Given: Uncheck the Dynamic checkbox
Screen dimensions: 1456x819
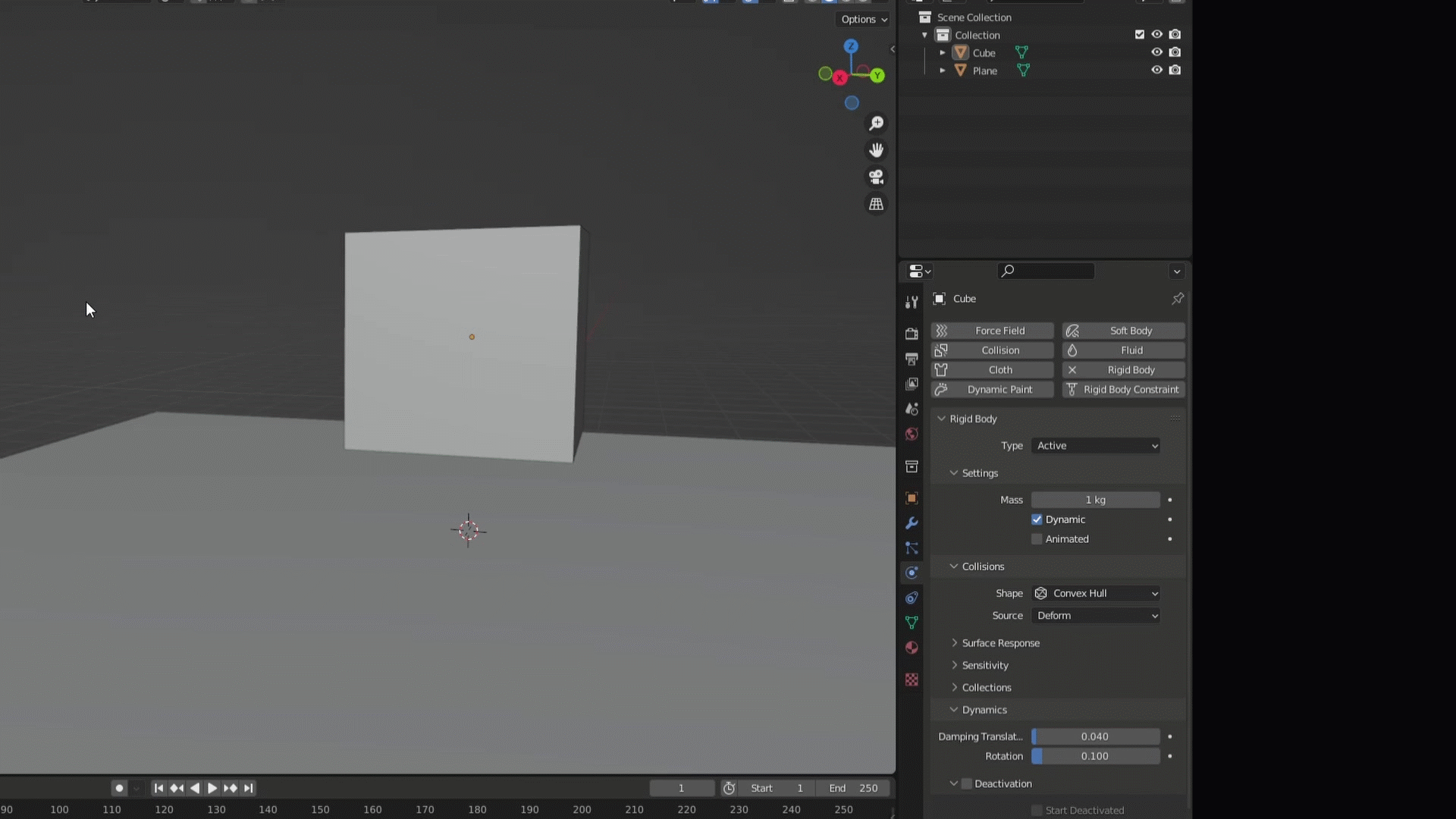Looking at the screenshot, I should pyautogui.click(x=1037, y=519).
